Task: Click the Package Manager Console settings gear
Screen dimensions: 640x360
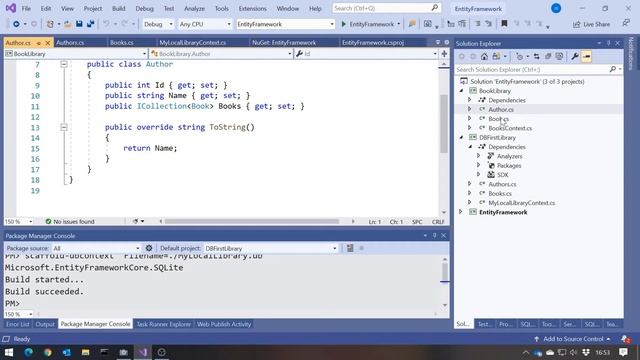Action: point(149,248)
